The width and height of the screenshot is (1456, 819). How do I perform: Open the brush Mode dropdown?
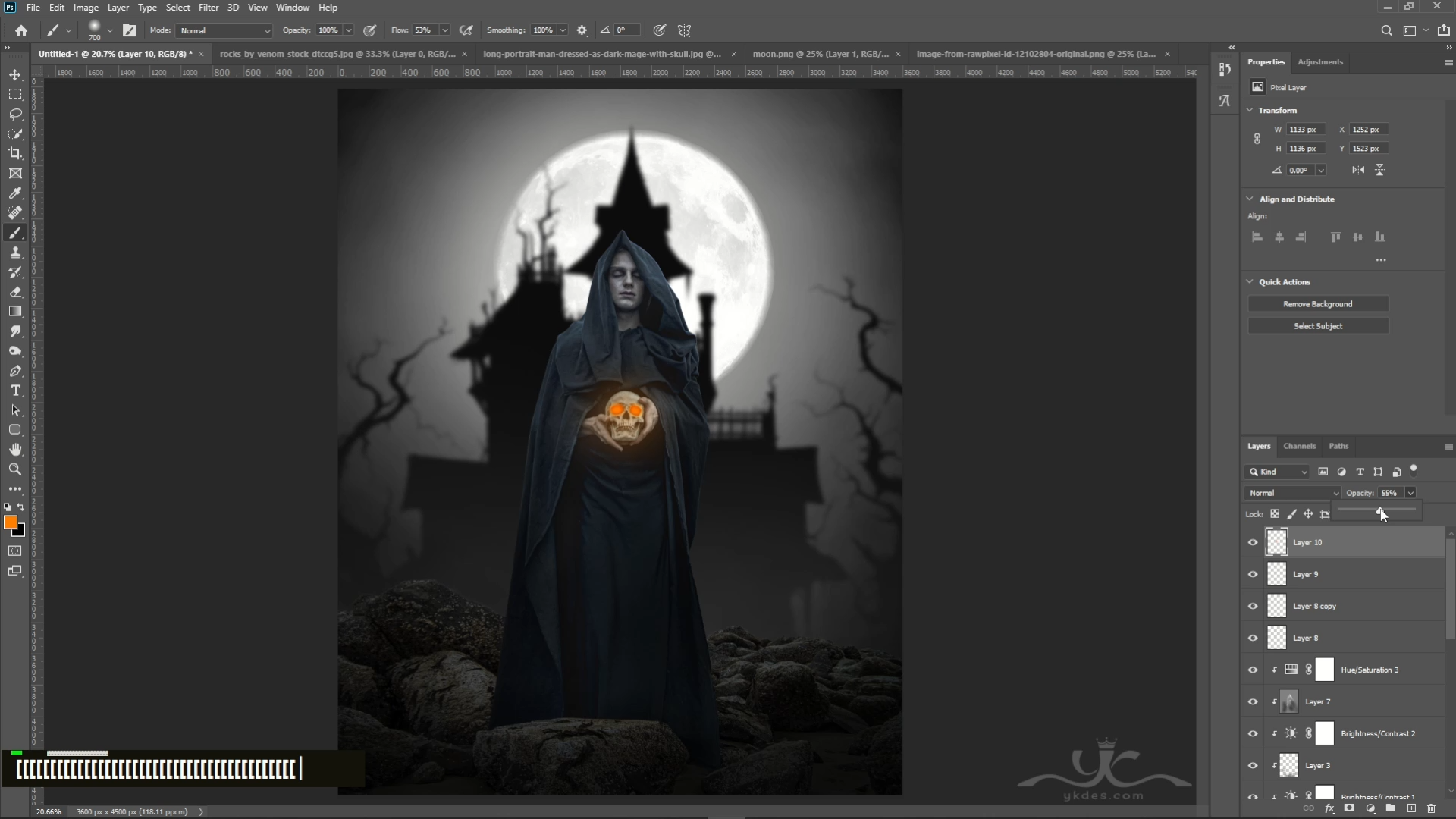pos(224,30)
